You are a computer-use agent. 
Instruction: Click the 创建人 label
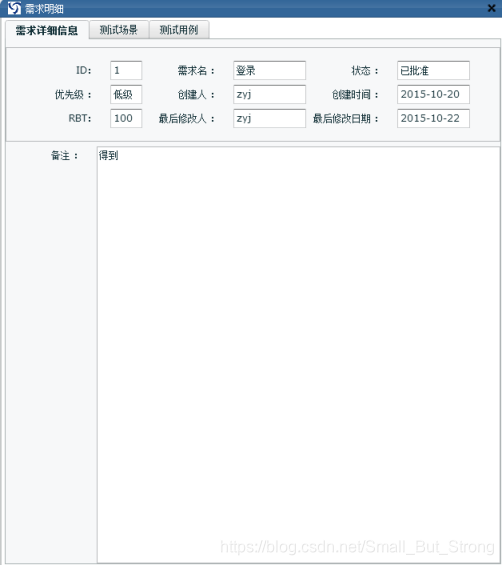point(196,95)
